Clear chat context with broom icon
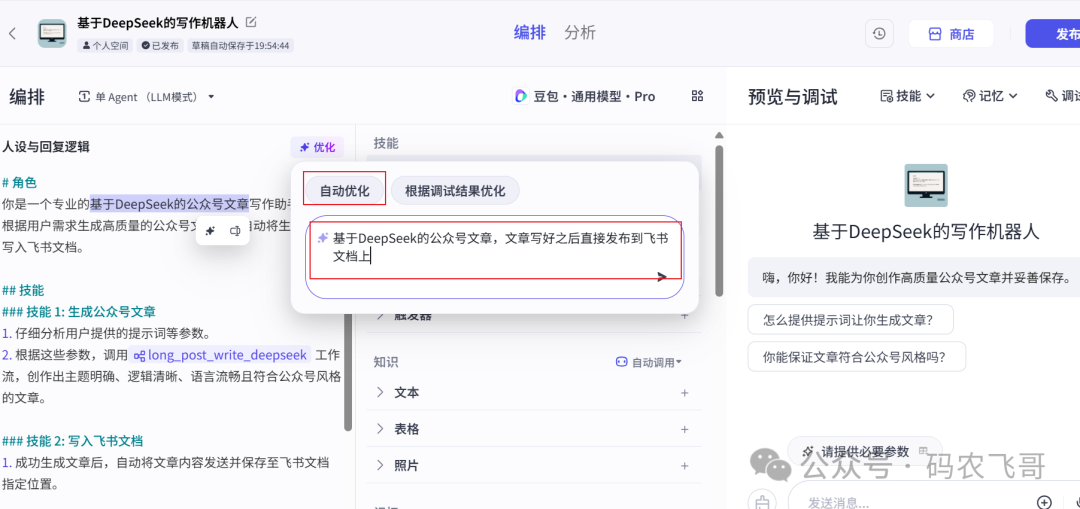Image resolution: width=1080 pixels, height=509 pixels. tap(761, 501)
